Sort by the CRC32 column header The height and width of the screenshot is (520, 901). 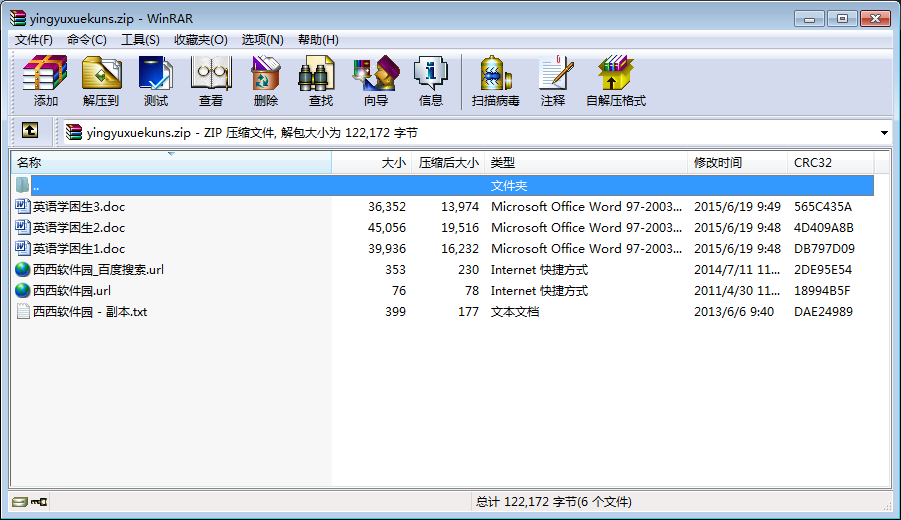831,163
